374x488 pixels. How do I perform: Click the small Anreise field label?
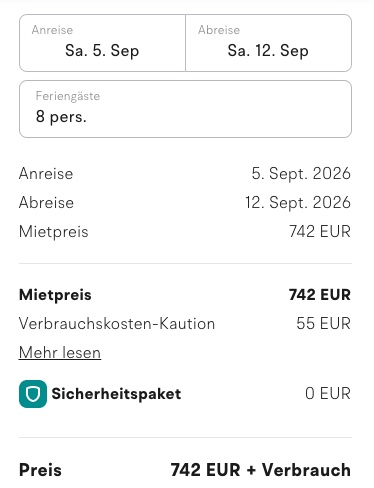tap(52, 30)
